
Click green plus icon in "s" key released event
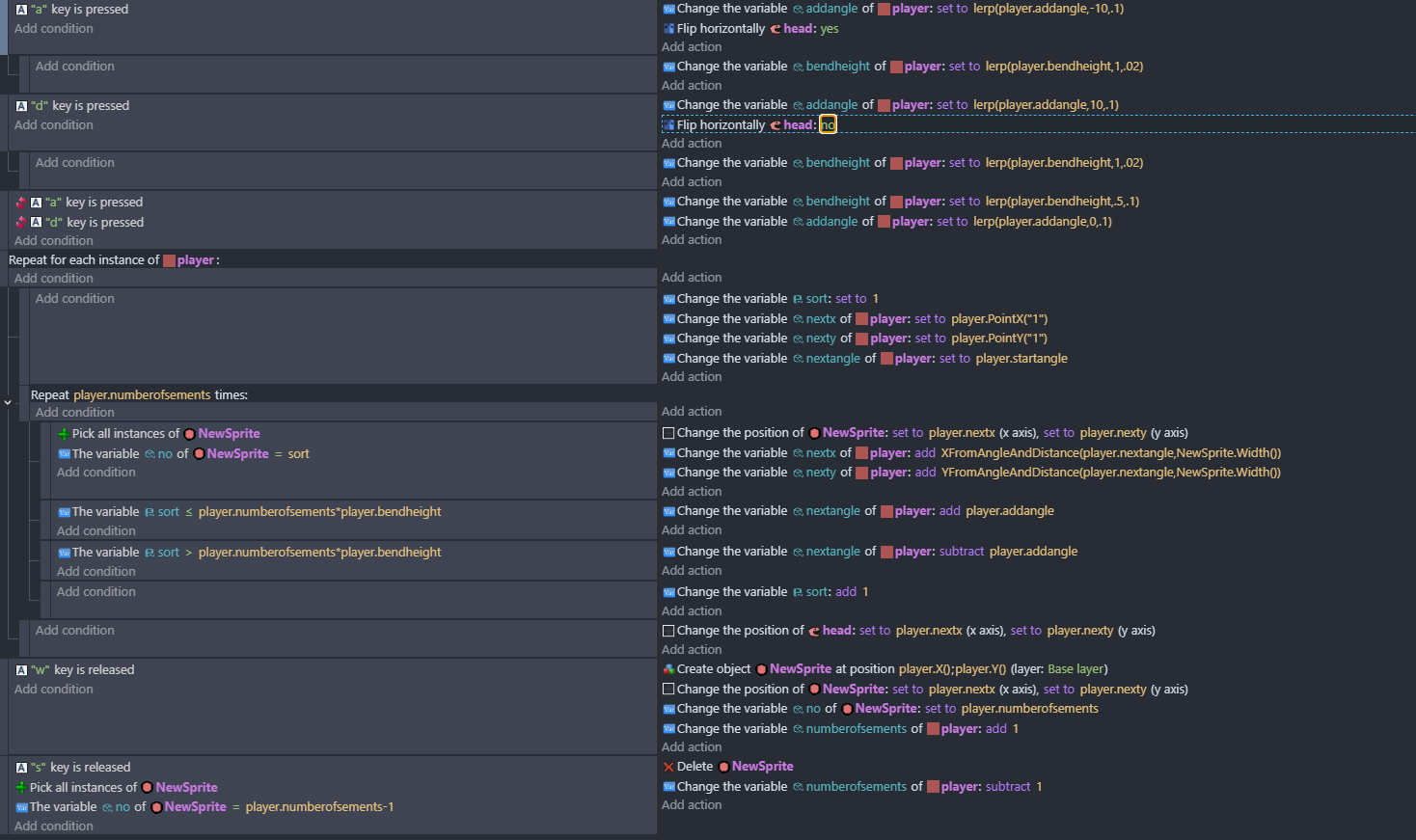(x=21, y=788)
